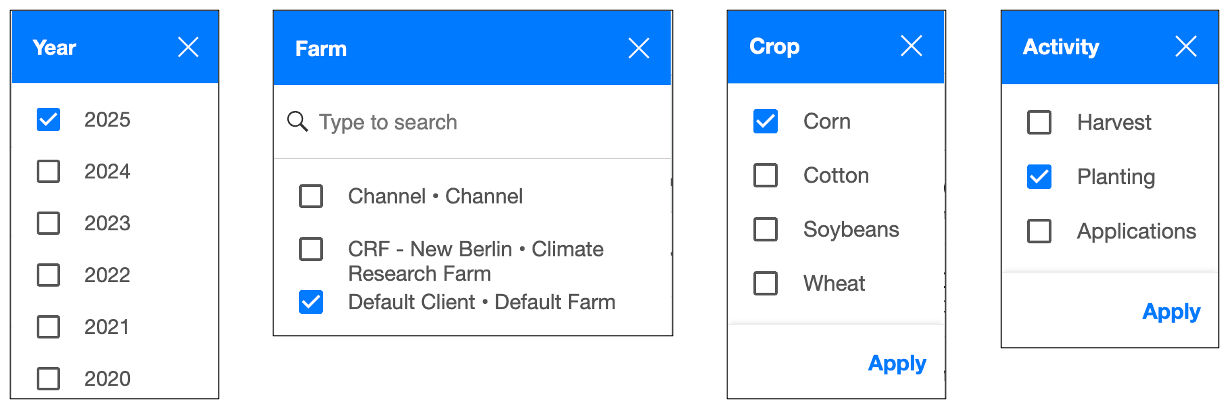Close the Farm filter panel
Screen dimensions: 1230x410
pyautogui.click(x=639, y=48)
